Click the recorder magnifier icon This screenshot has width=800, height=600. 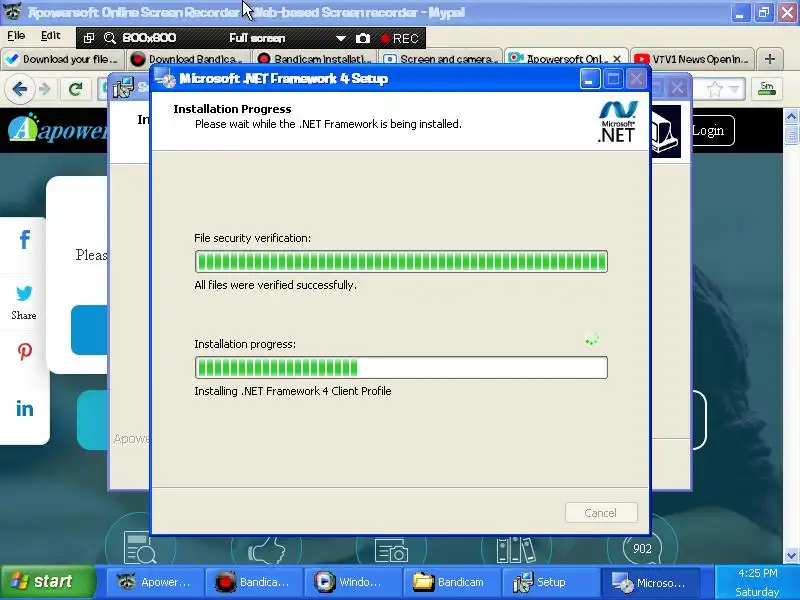(x=109, y=38)
